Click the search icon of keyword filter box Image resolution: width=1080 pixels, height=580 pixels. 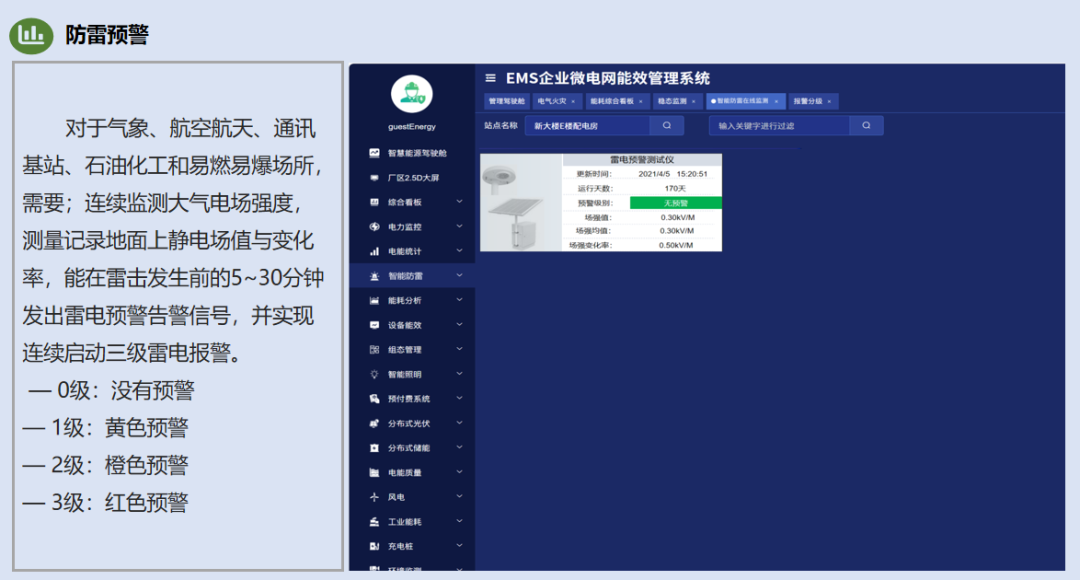pos(866,126)
